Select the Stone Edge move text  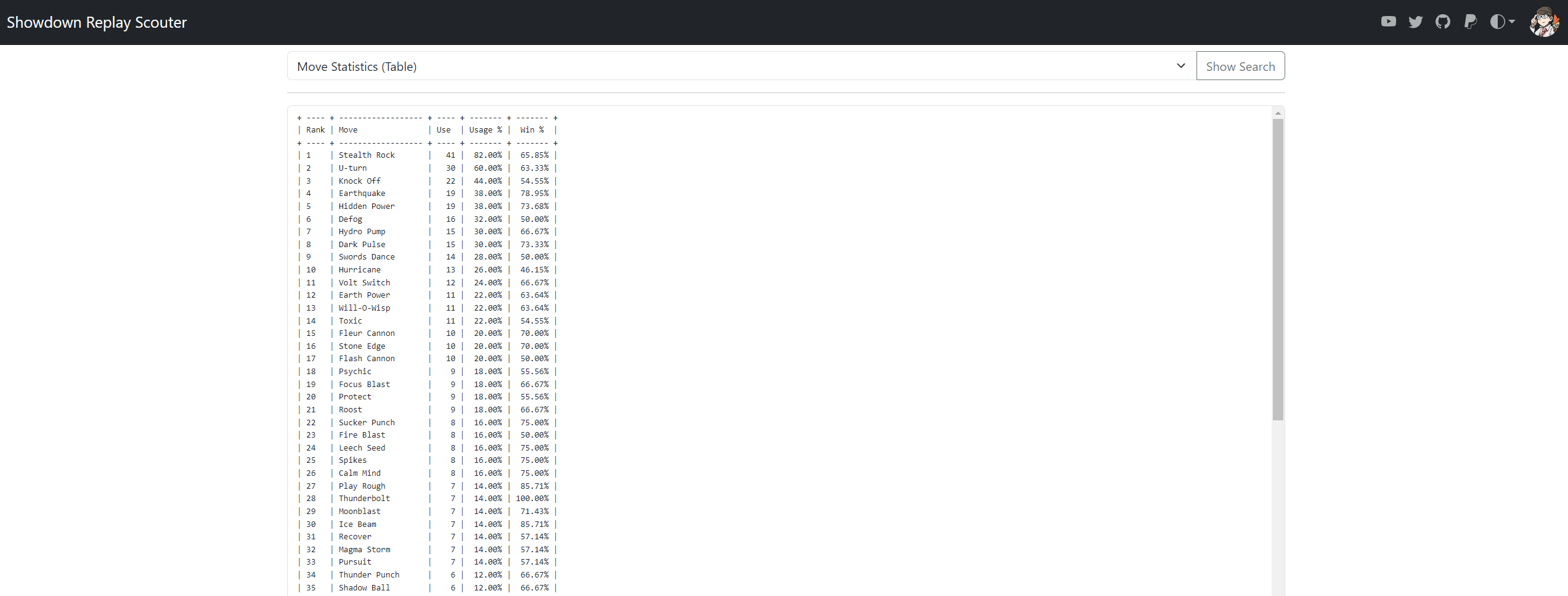click(x=362, y=346)
